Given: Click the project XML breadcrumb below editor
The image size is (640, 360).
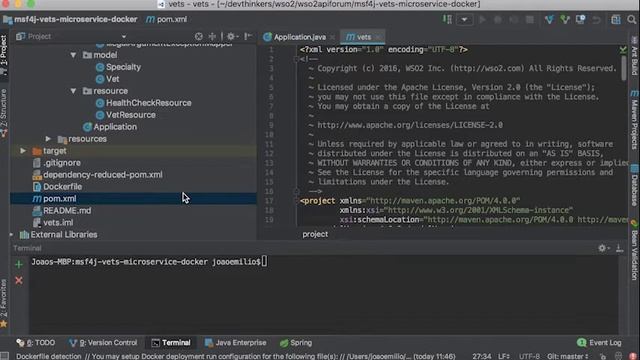Looking at the screenshot, I should pos(315,234).
